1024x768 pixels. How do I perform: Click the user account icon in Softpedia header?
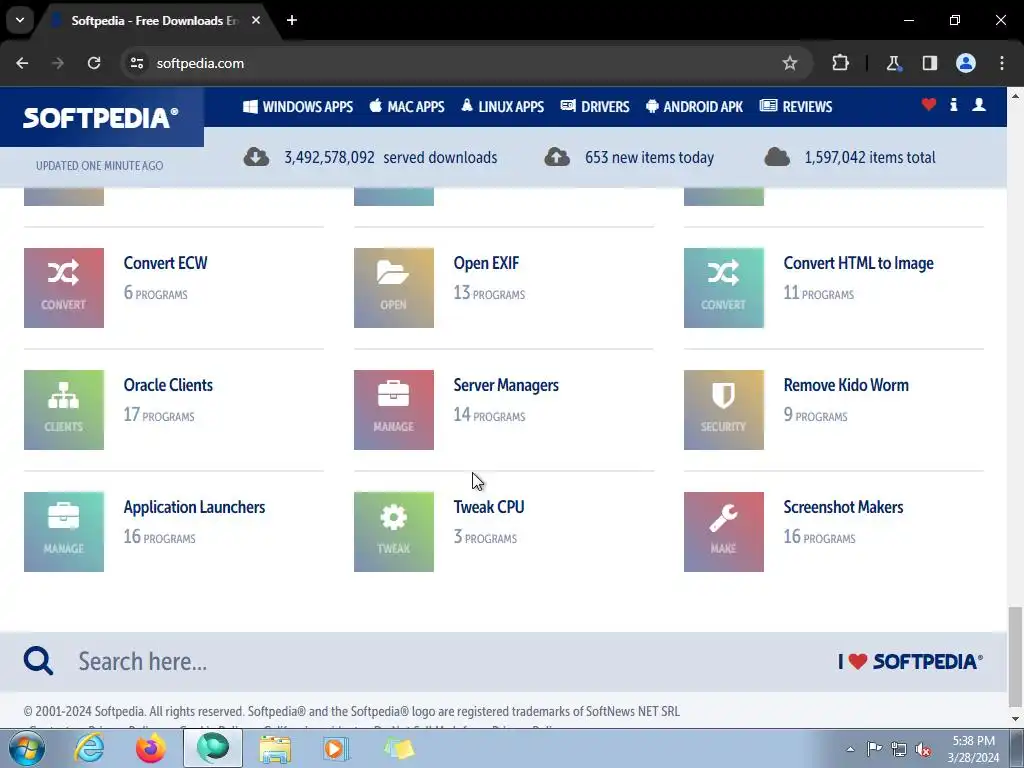pos(979,104)
